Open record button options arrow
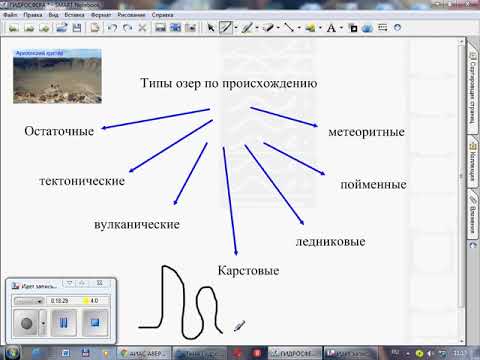Viewport: 480px width, 360px height. [x=43, y=323]
